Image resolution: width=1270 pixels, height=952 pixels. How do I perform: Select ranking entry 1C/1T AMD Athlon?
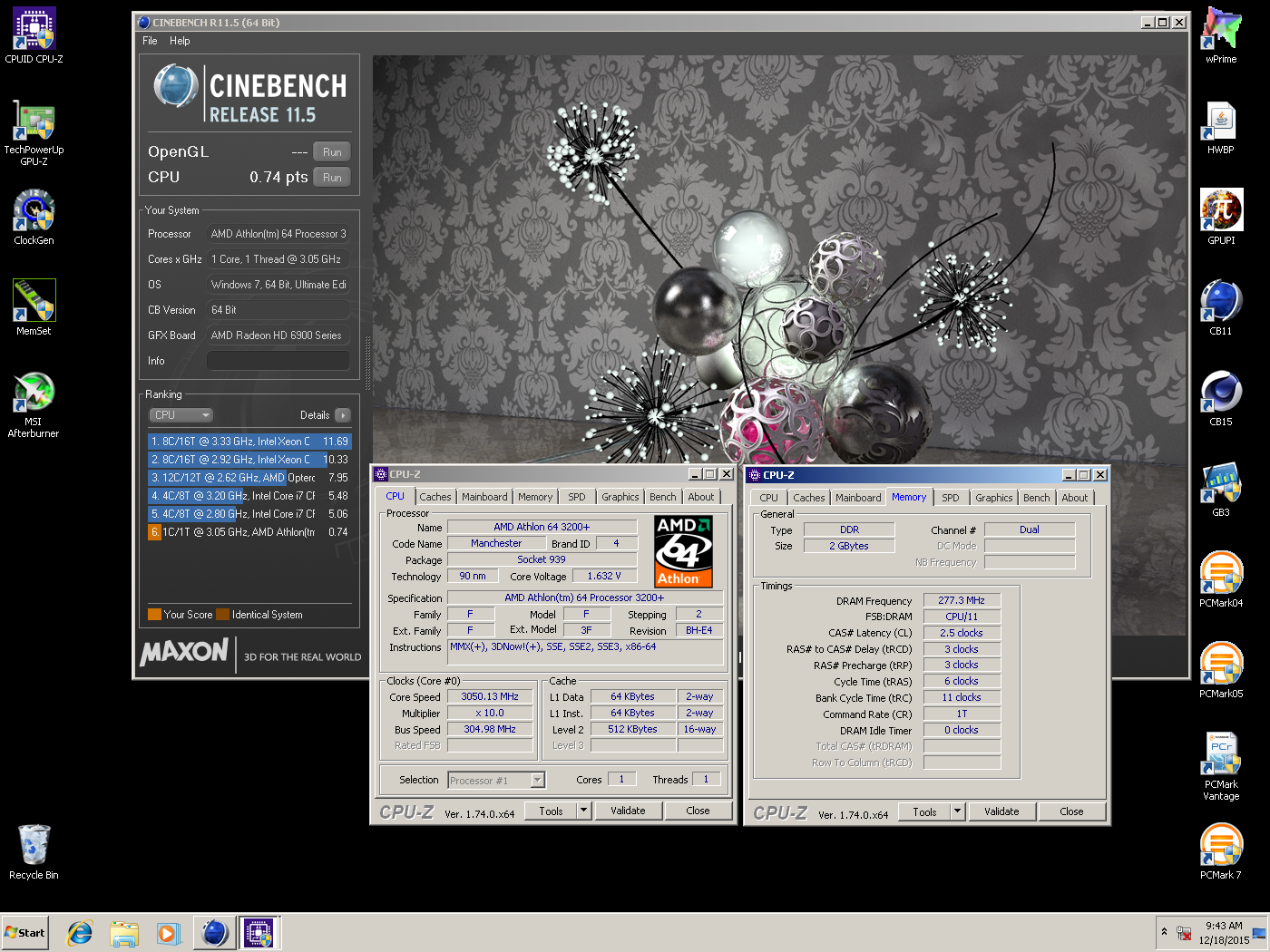249,532
